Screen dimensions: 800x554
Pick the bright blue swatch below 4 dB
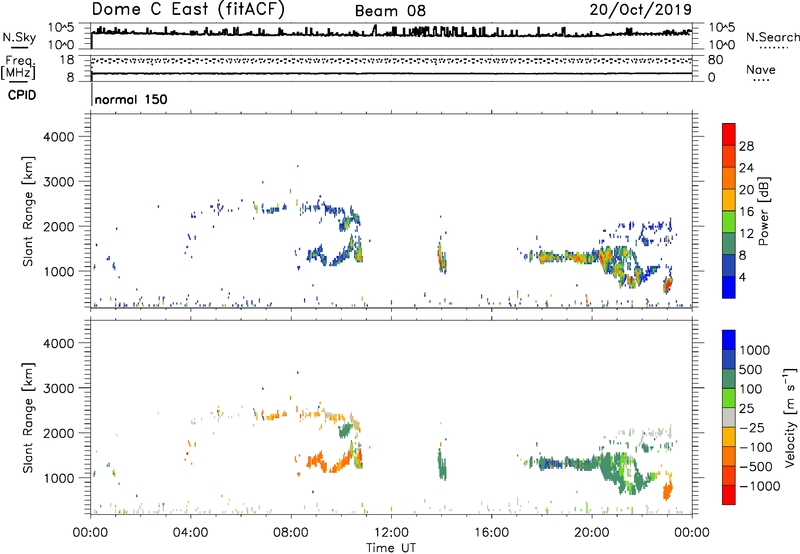point(729,287)
